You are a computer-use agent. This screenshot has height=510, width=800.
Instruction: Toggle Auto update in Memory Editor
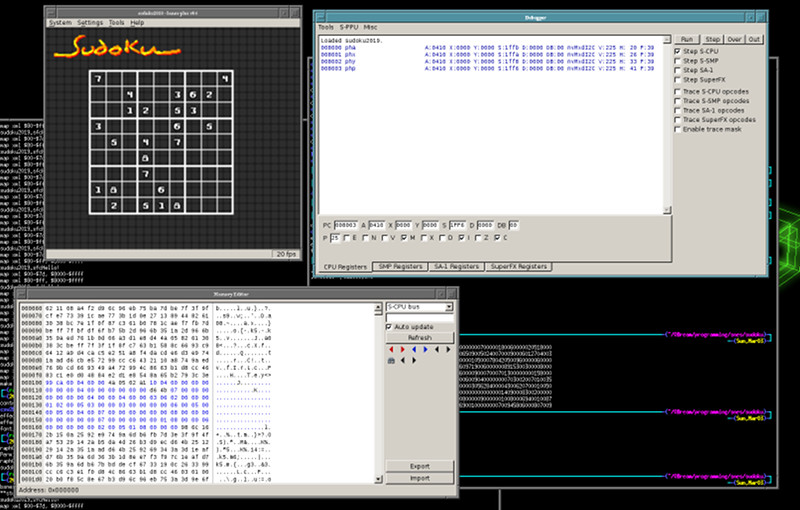click(x=389, y=327)
